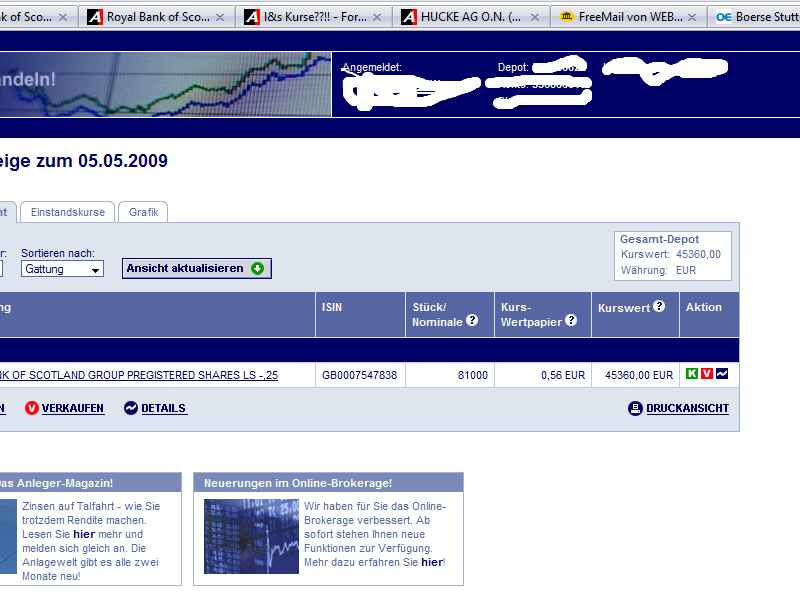This screenshot has height=600, width=800.
Task: Switch to FreeMail von WEB... browser tab
Action: click(629, 17)
